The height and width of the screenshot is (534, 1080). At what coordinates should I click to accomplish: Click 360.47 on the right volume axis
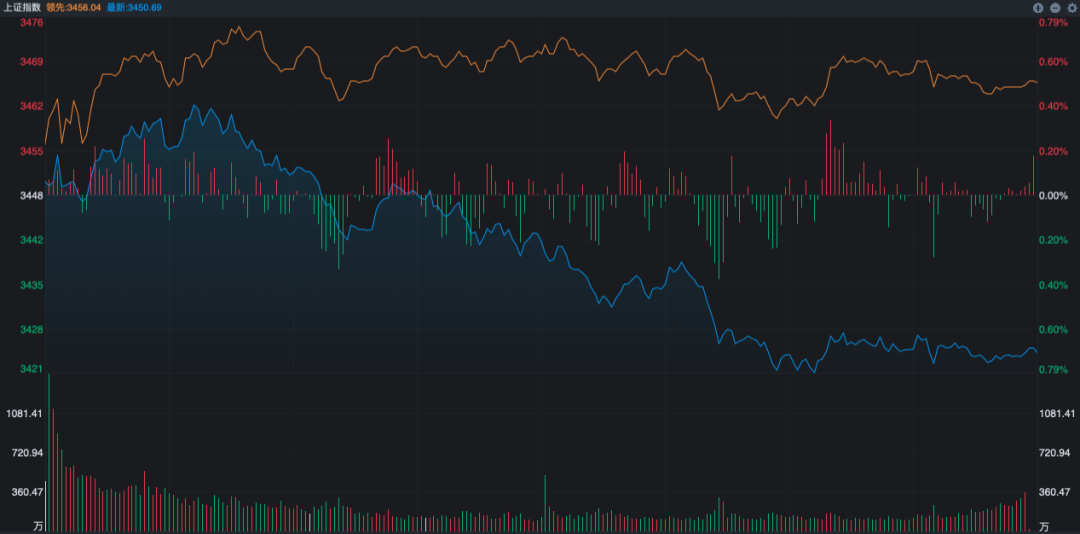click(x=1055, y=492)
